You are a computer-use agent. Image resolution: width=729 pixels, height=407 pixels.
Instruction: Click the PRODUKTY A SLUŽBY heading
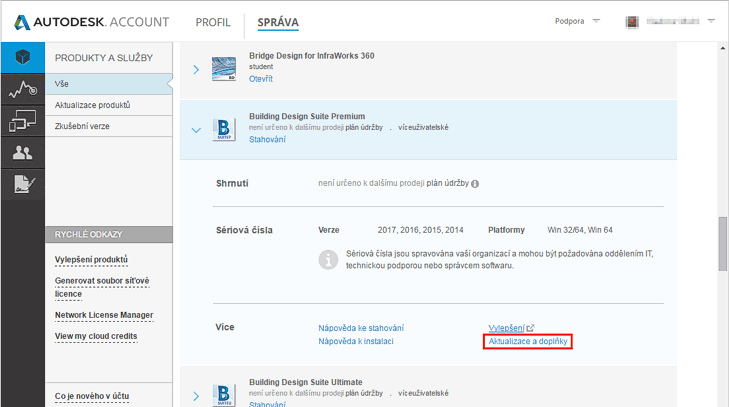pos(104,58)
